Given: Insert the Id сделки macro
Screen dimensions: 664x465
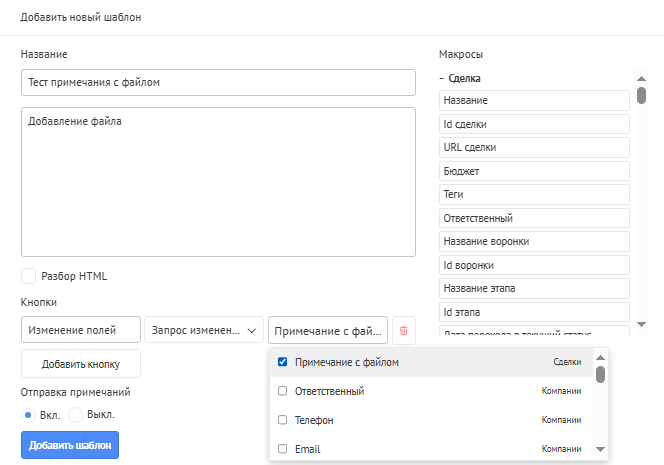Looking at the screenshot, I should coord(534,124).
